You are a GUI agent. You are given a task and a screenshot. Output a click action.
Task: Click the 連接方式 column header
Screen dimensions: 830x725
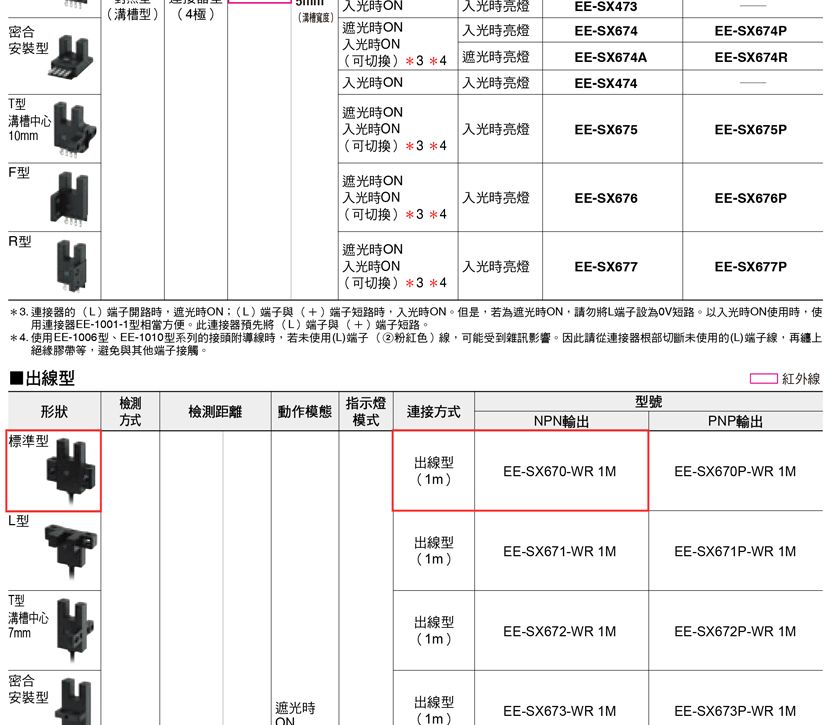(434, 412)
